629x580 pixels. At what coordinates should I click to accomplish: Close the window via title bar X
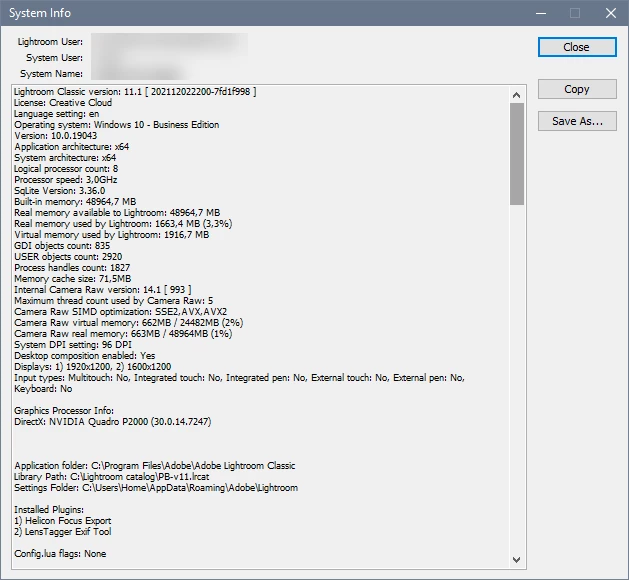[x=611, y=13]
